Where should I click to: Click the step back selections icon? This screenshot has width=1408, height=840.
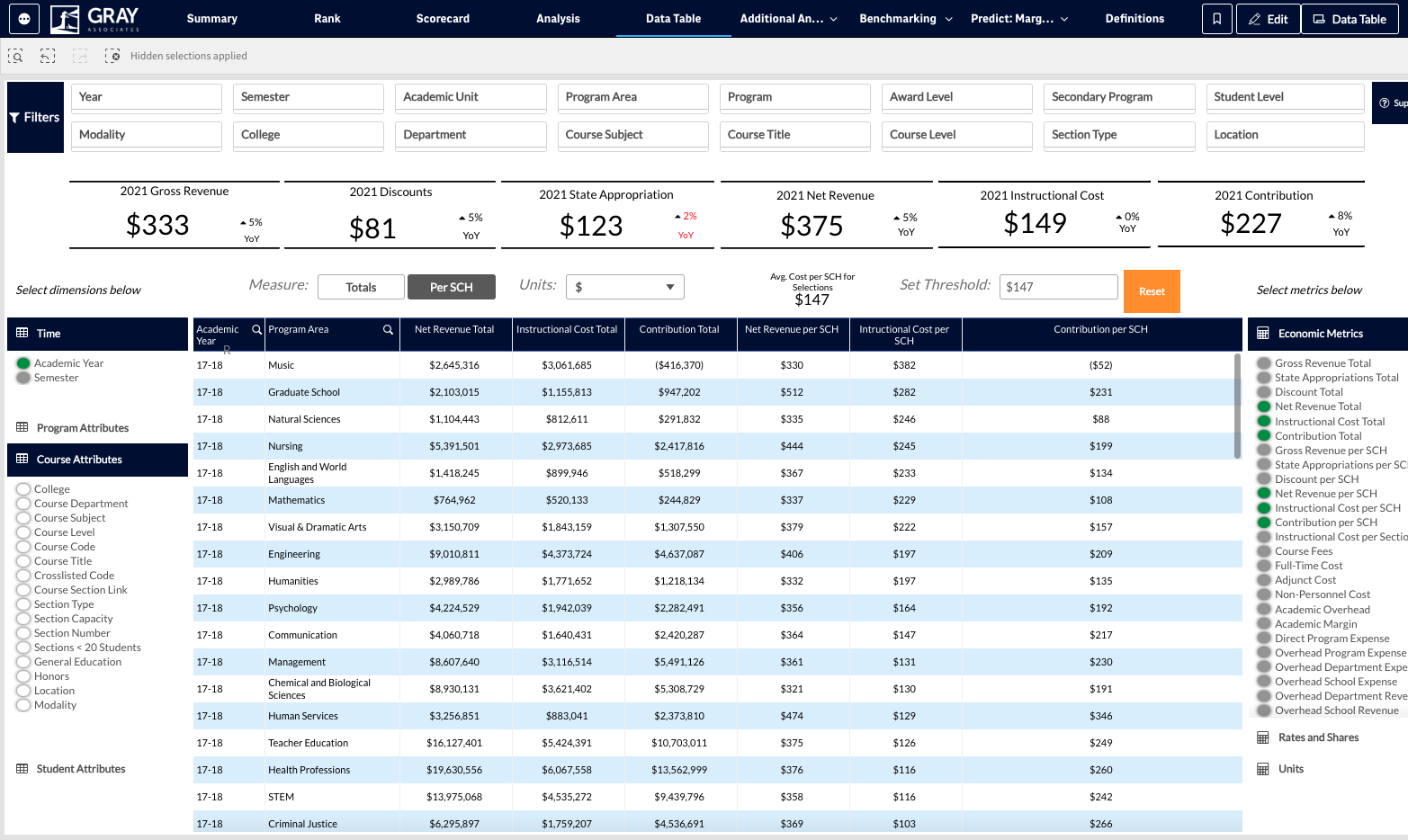48,56
